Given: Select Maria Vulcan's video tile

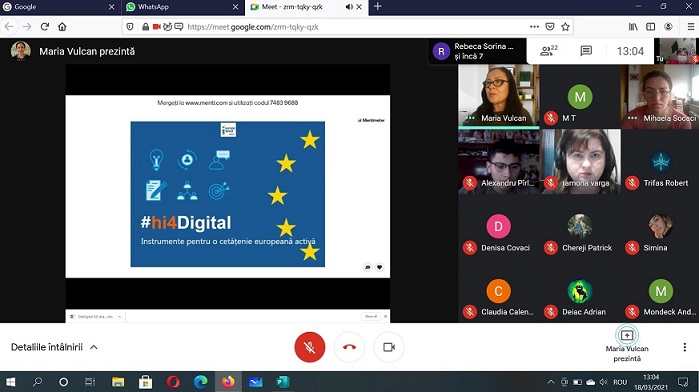Looking at the screenshot, I should pos(498,96).
